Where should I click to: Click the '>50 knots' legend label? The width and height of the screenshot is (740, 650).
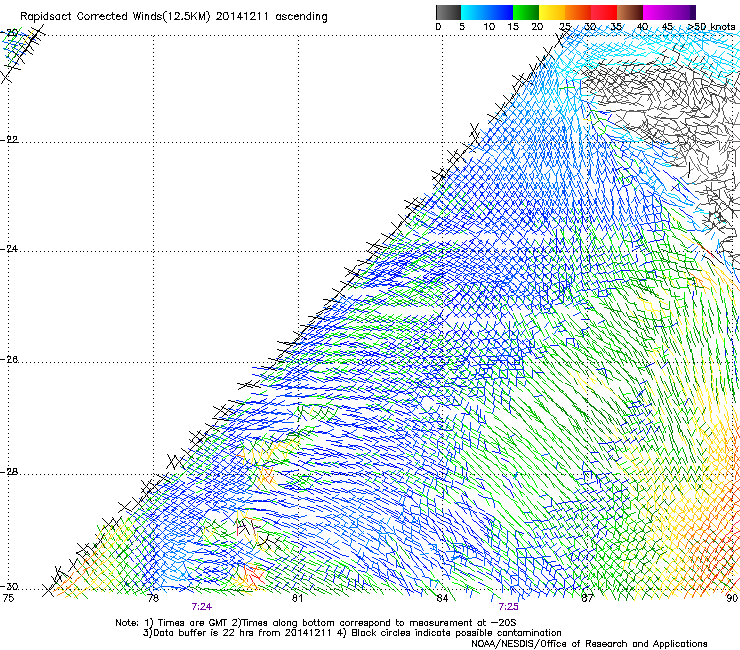[x=711, y=27]
